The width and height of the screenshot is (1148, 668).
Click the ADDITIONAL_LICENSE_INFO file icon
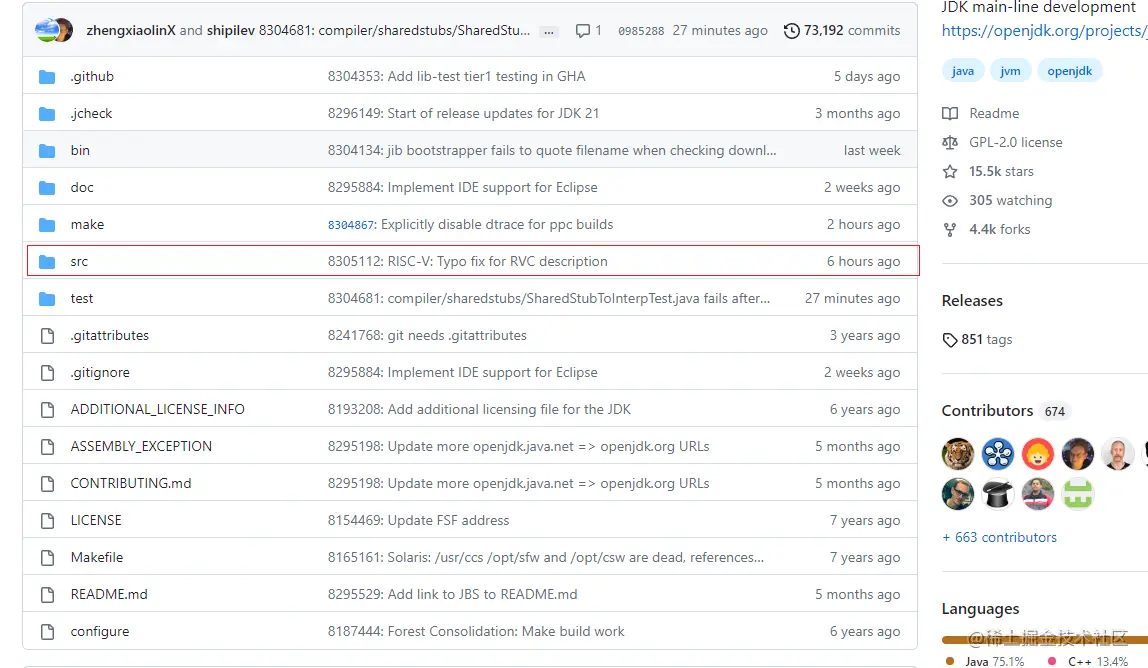(48, 409)
